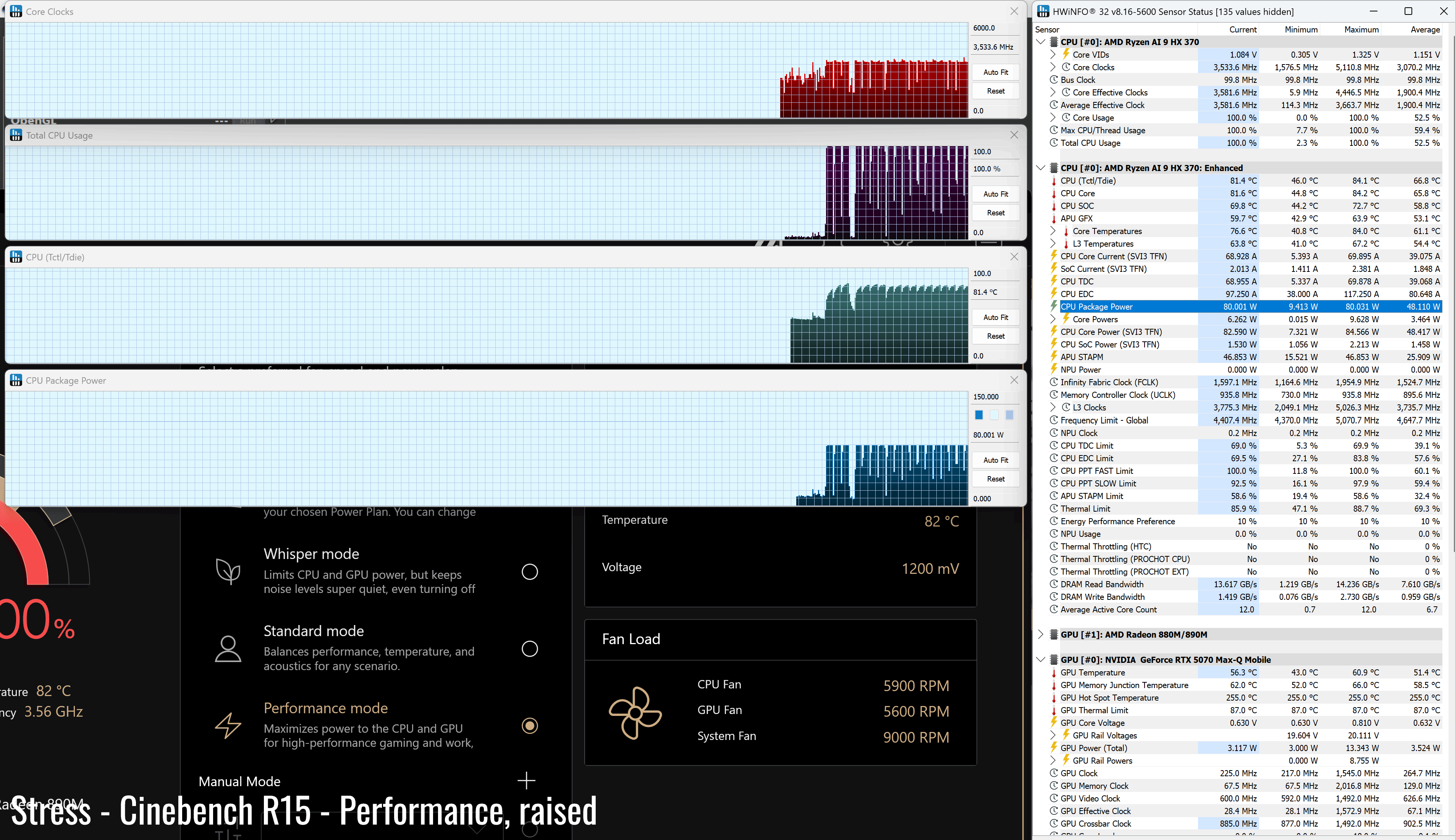Click the Current column header
Viewport: 1455px width, 840px height.
(1228, 29)
